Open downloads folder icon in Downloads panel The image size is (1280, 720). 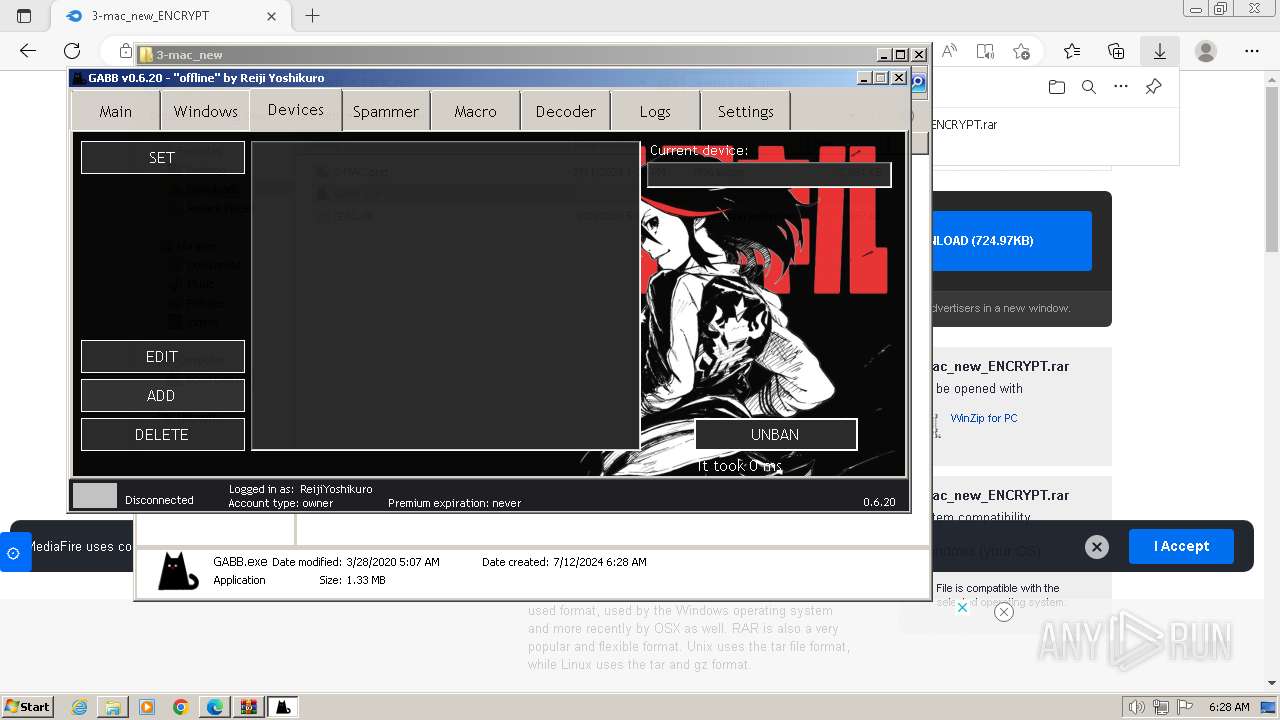pos(1057,87)
